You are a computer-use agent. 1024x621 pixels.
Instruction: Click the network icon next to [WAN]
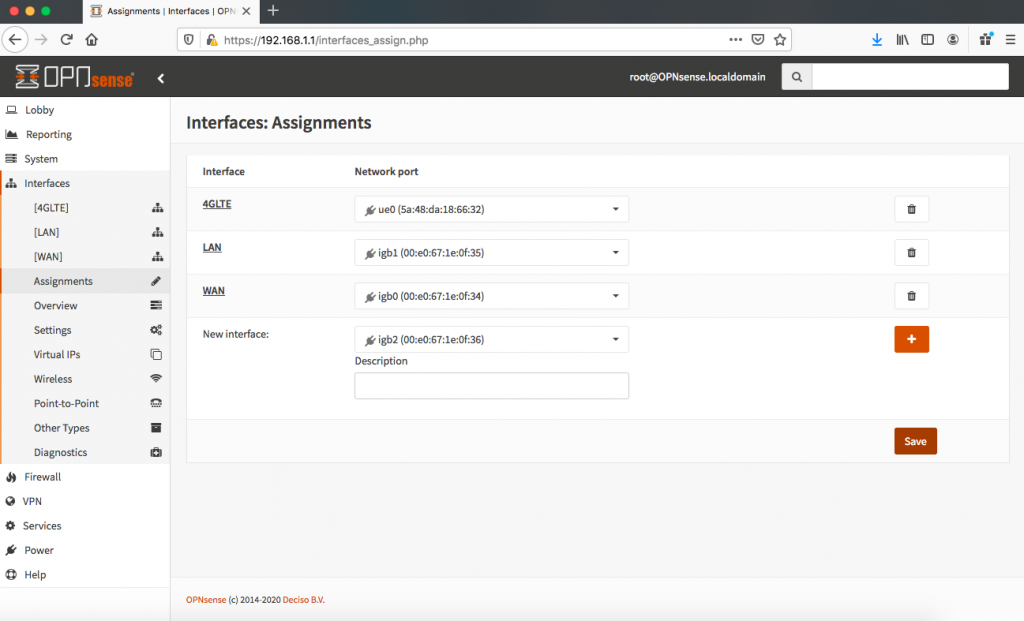click(156, 256)
